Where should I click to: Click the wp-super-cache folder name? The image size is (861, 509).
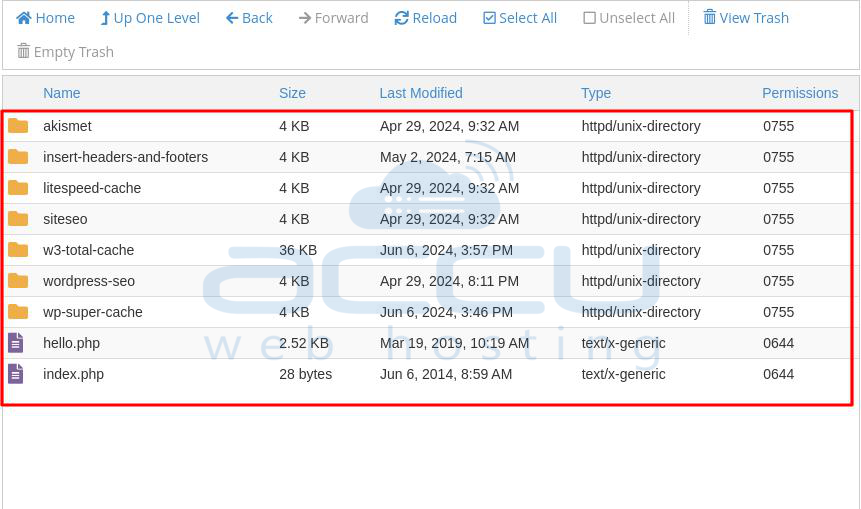point(93,312)
